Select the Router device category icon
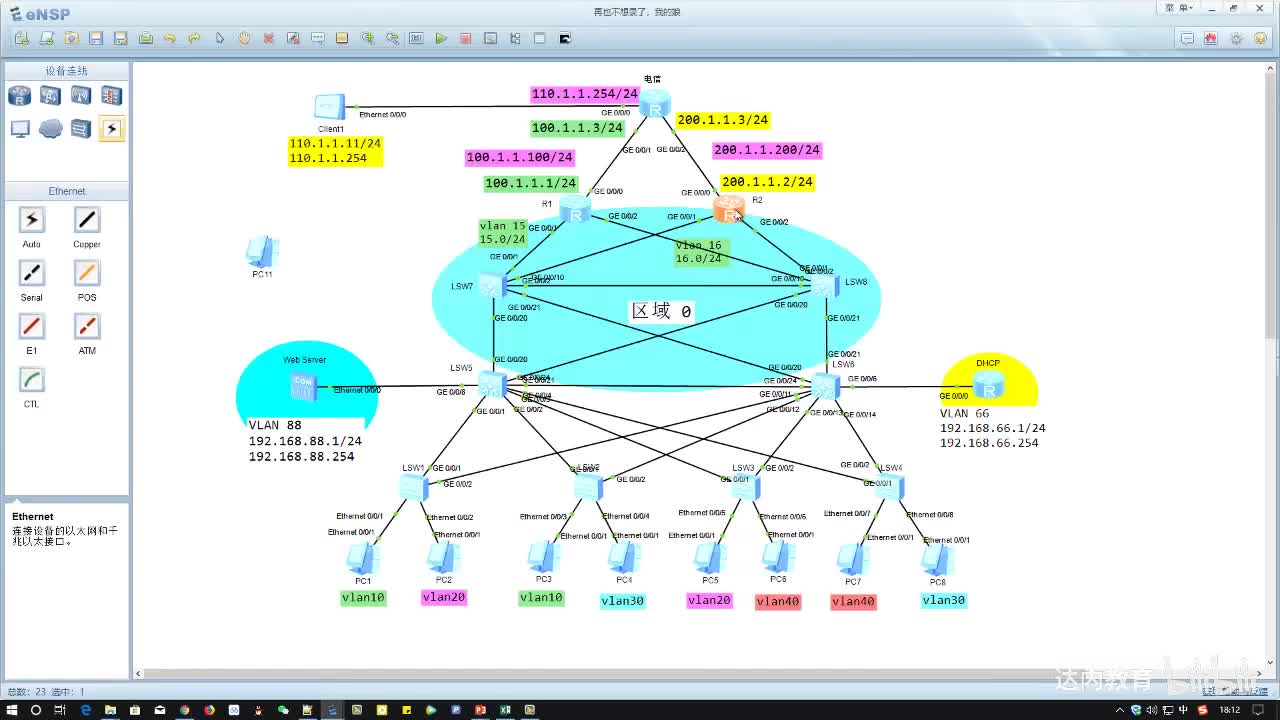Screen dimensions: 1280x720 tap(20, 96)
